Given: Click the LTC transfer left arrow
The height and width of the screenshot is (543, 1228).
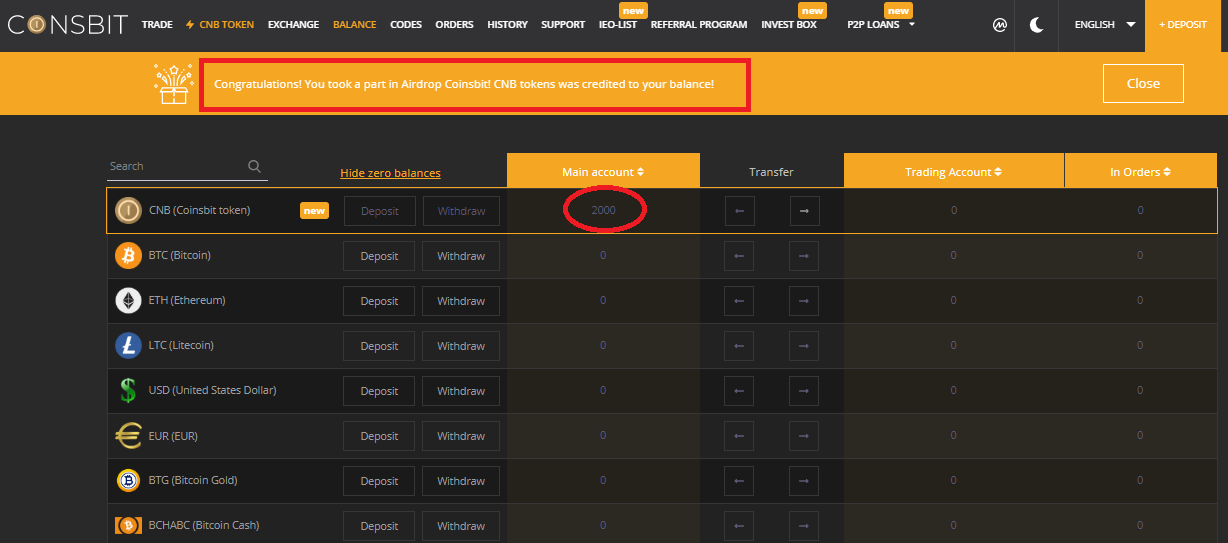Looking at the screenshot, I should pyautogui.click(x=739, y=346).
